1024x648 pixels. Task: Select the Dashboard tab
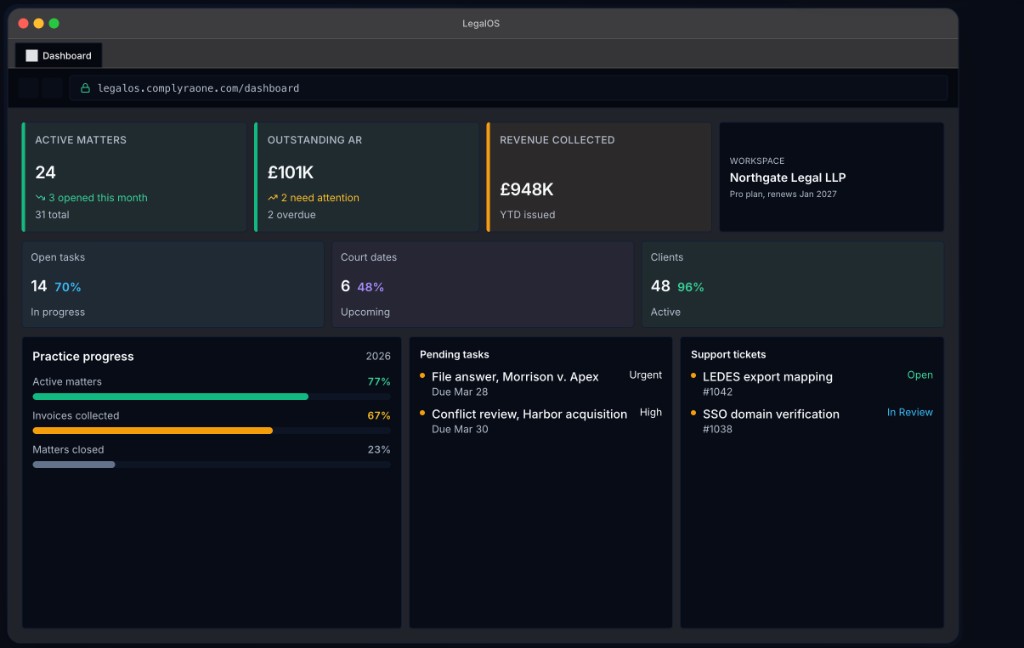59,56
